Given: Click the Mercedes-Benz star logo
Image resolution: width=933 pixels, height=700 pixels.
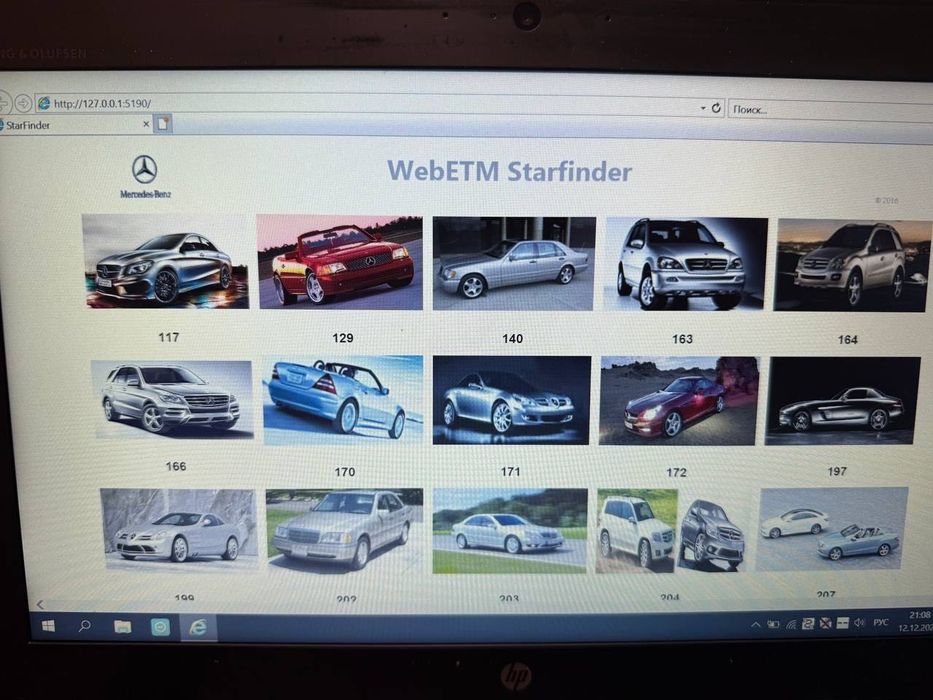Looking at the screenshot, I should [x=145, y=170].
